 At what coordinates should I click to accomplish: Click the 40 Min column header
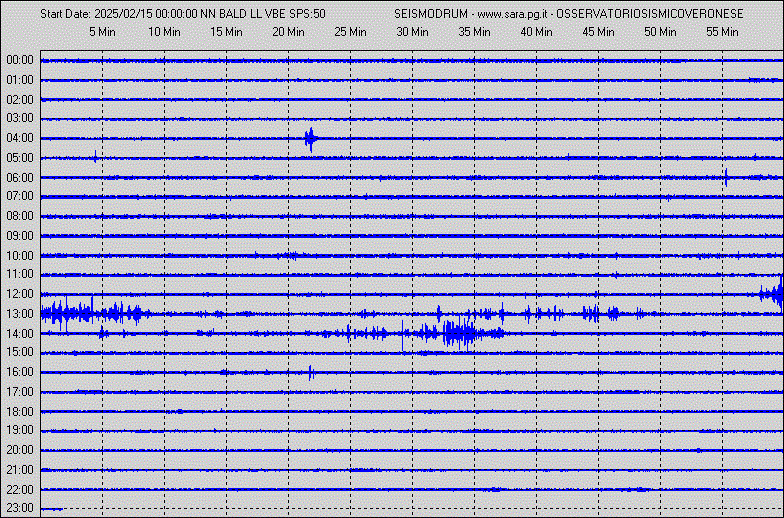[536, 32]
